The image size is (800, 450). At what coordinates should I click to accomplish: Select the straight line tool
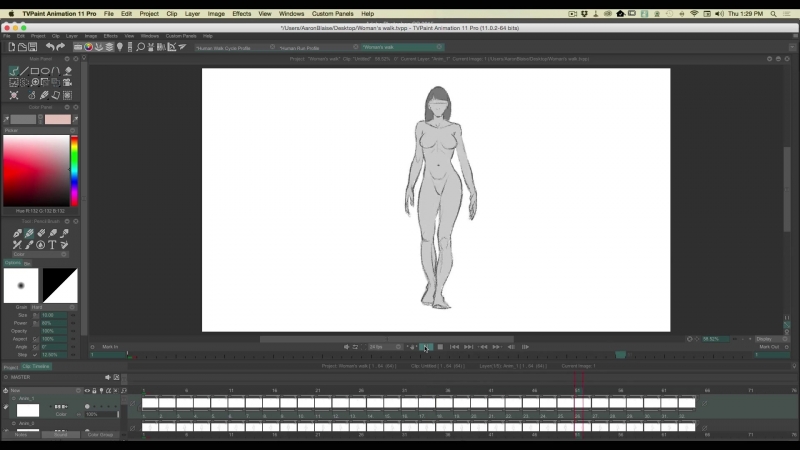(x=24, y=71)
